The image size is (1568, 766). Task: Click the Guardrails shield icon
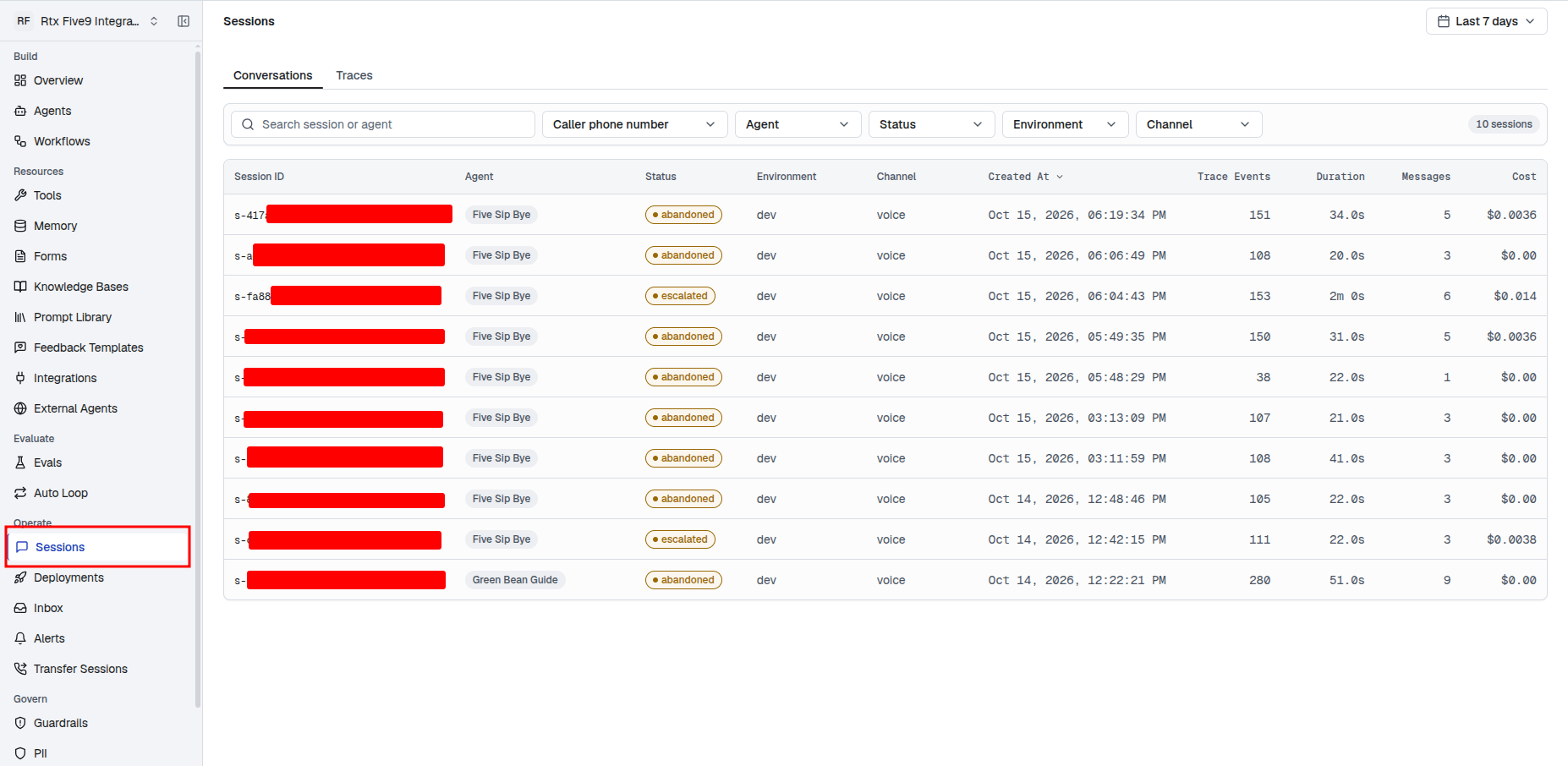tap(20, 723)
